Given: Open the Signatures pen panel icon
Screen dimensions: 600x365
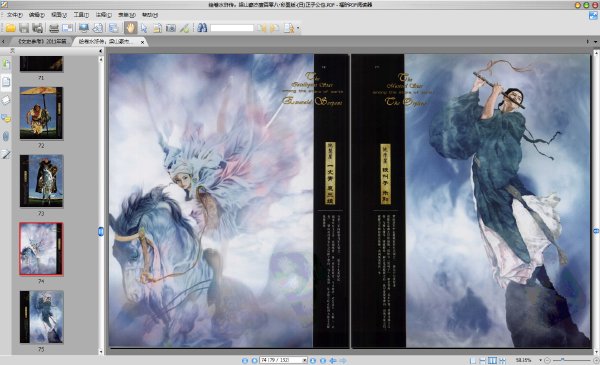Looking at the screenshot, I should pyautogui.click(x=6, y=154).
